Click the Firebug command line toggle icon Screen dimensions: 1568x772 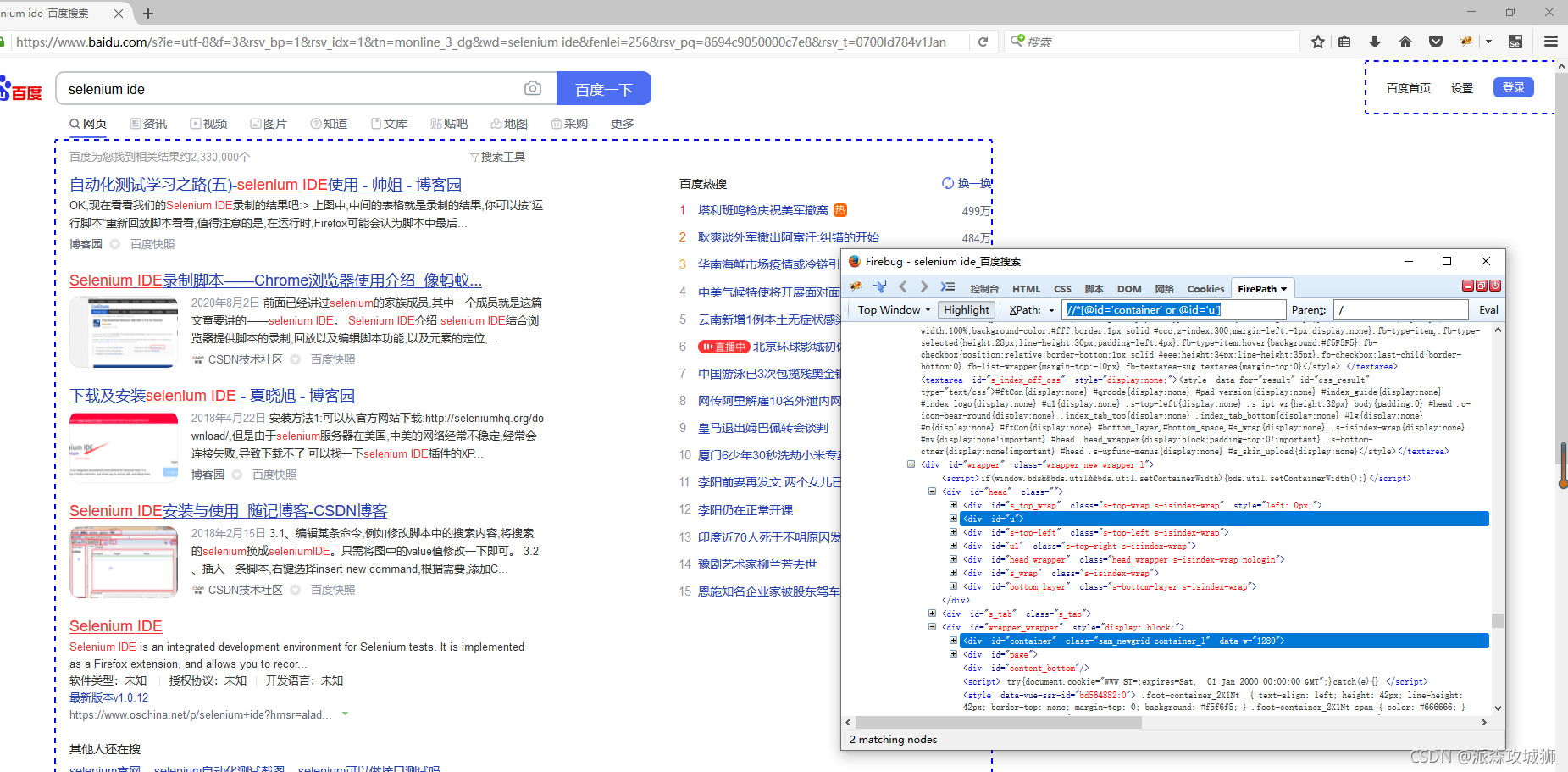pyautogui.click(x=948, y=287)
